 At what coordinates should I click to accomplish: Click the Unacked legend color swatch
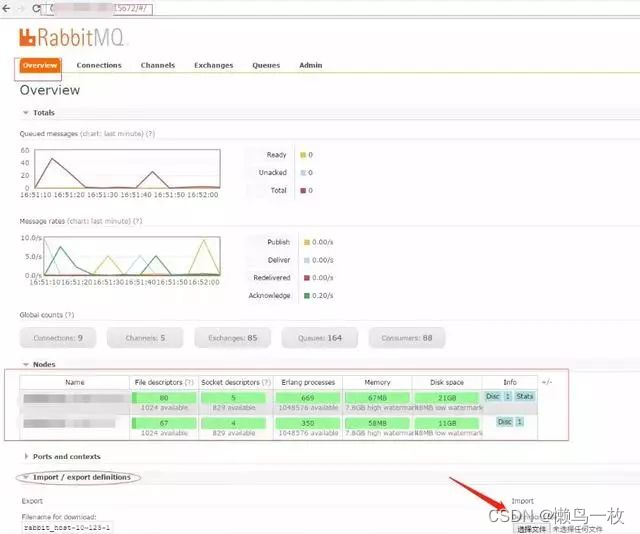(303, 173)
